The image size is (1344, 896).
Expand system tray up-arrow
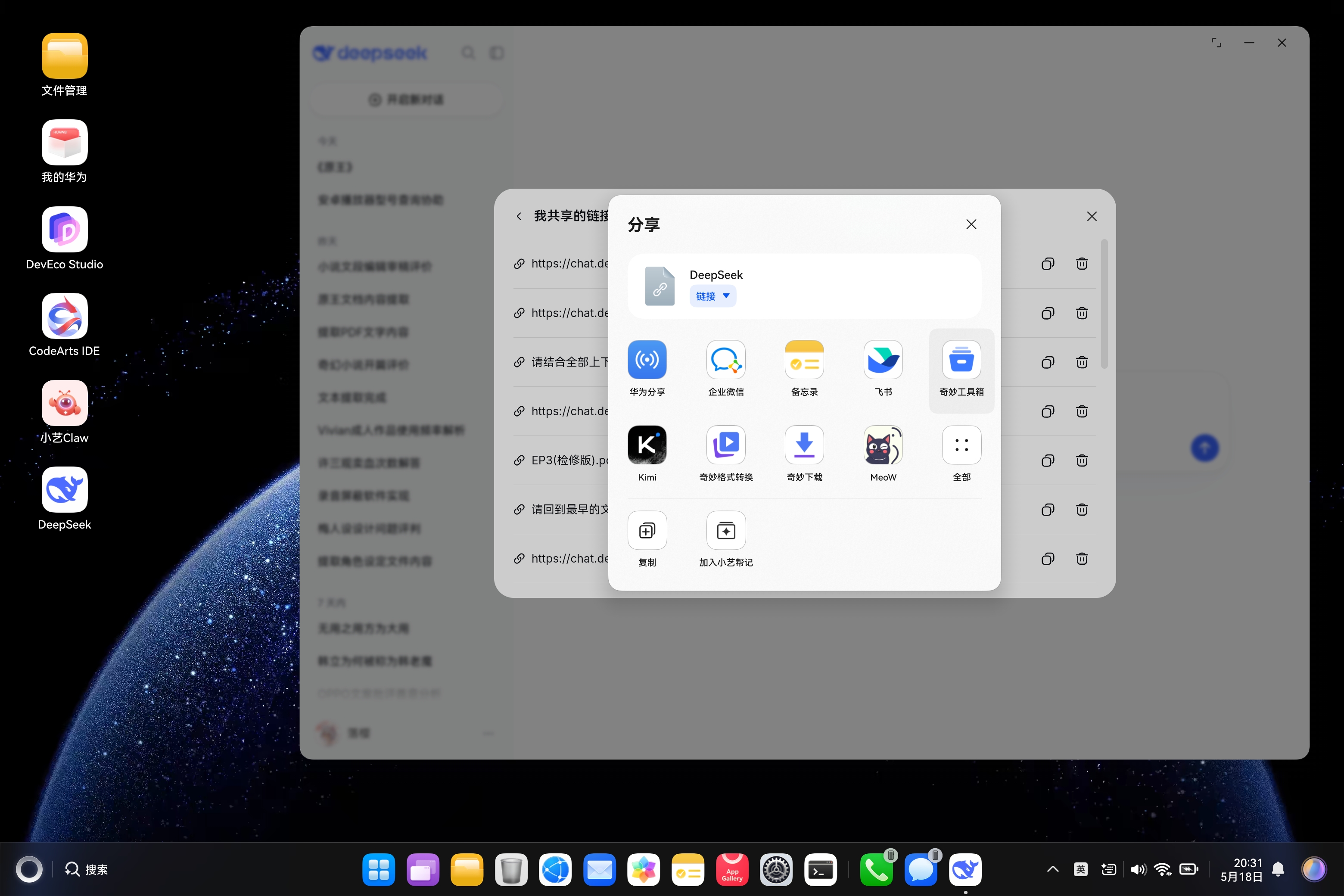click(1052, 869)
